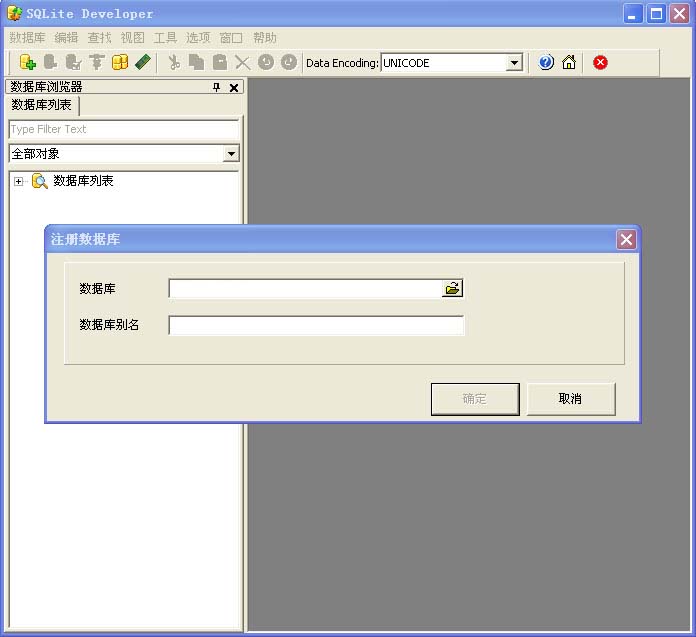The width and height of the screenshot is (696, 637).
Task: Select 数据库列表 item in the tree
Action: tap(83, 181)
